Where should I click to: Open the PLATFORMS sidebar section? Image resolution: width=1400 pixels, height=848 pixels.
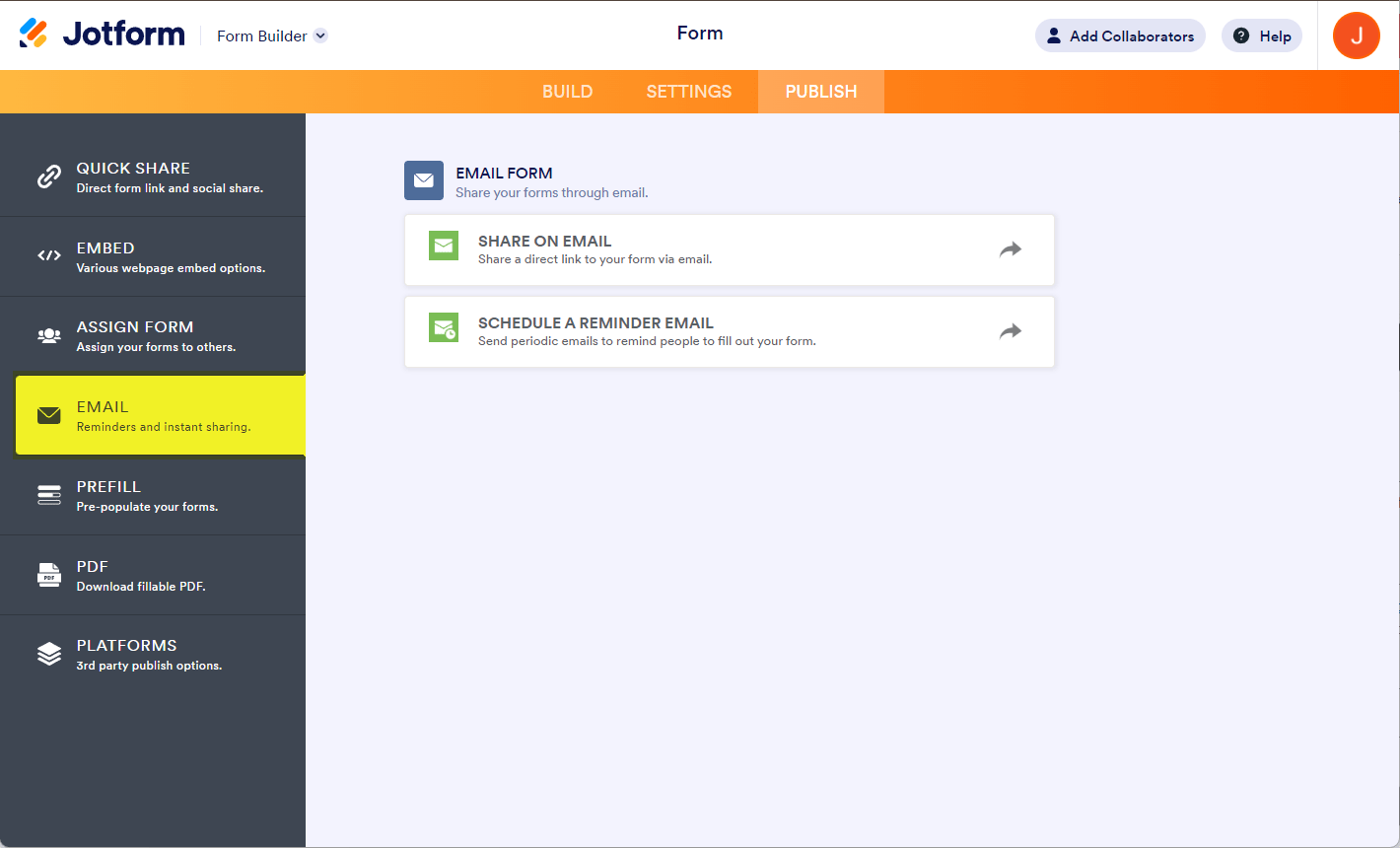point(153,655)
